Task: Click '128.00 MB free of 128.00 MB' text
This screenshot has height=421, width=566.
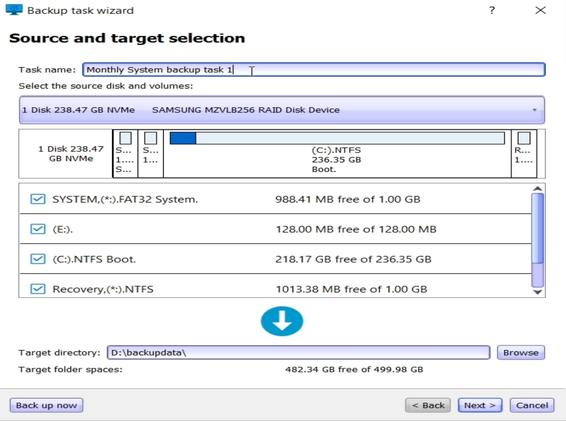Action: click(356, 229)
